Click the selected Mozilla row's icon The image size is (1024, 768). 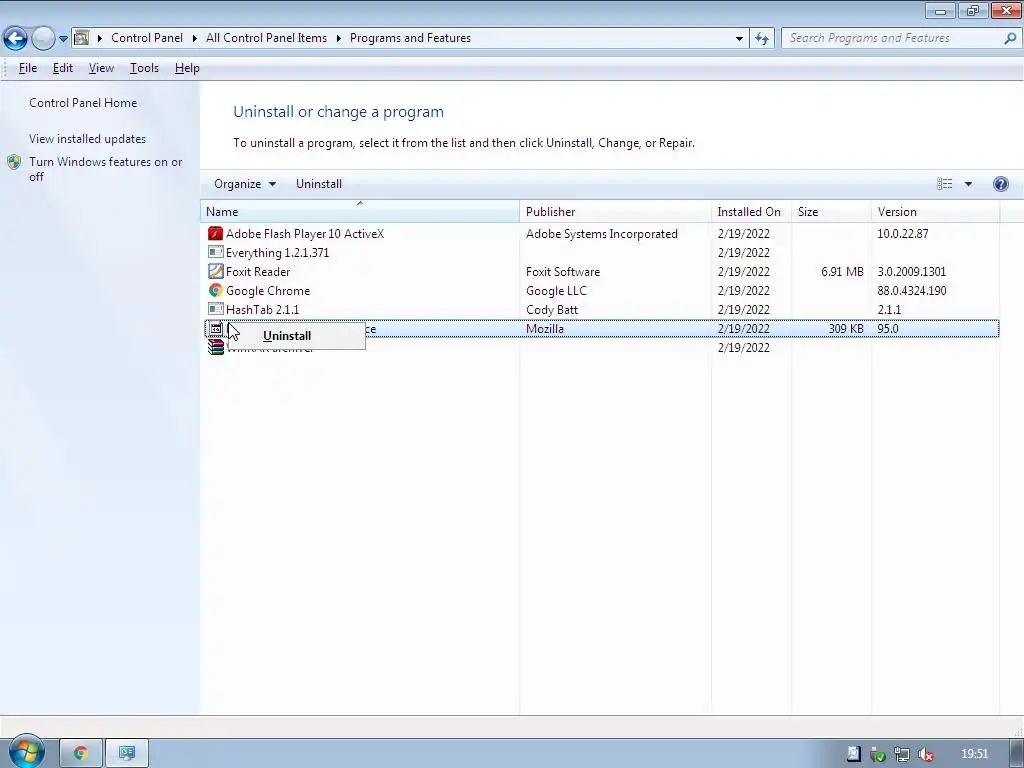[x=216, y=328]
